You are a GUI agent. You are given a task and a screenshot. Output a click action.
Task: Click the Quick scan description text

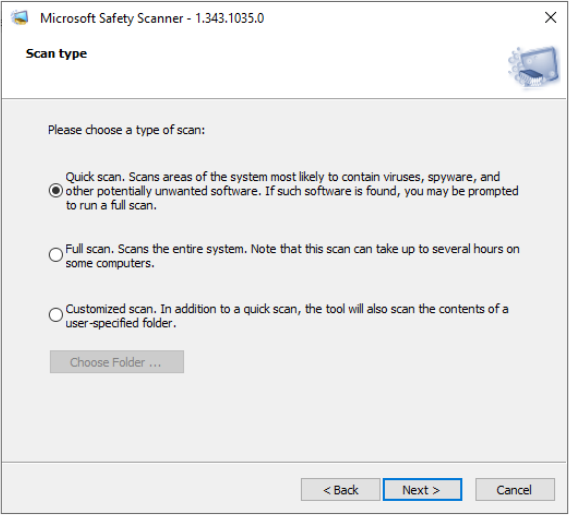pyautogui.click(x=292, y=191)
